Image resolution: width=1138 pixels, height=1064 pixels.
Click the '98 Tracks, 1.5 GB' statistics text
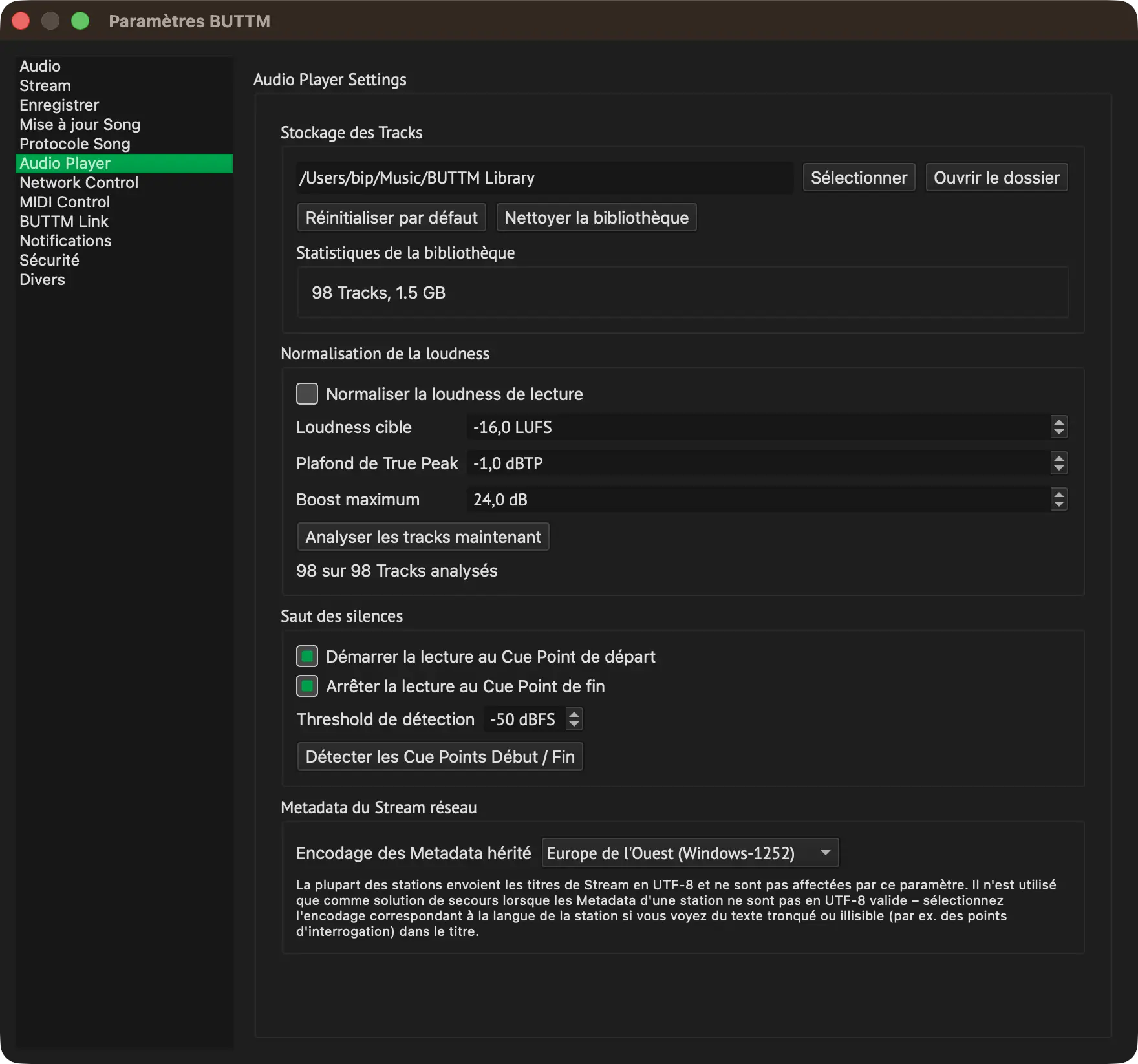click(x=378, y=293)
